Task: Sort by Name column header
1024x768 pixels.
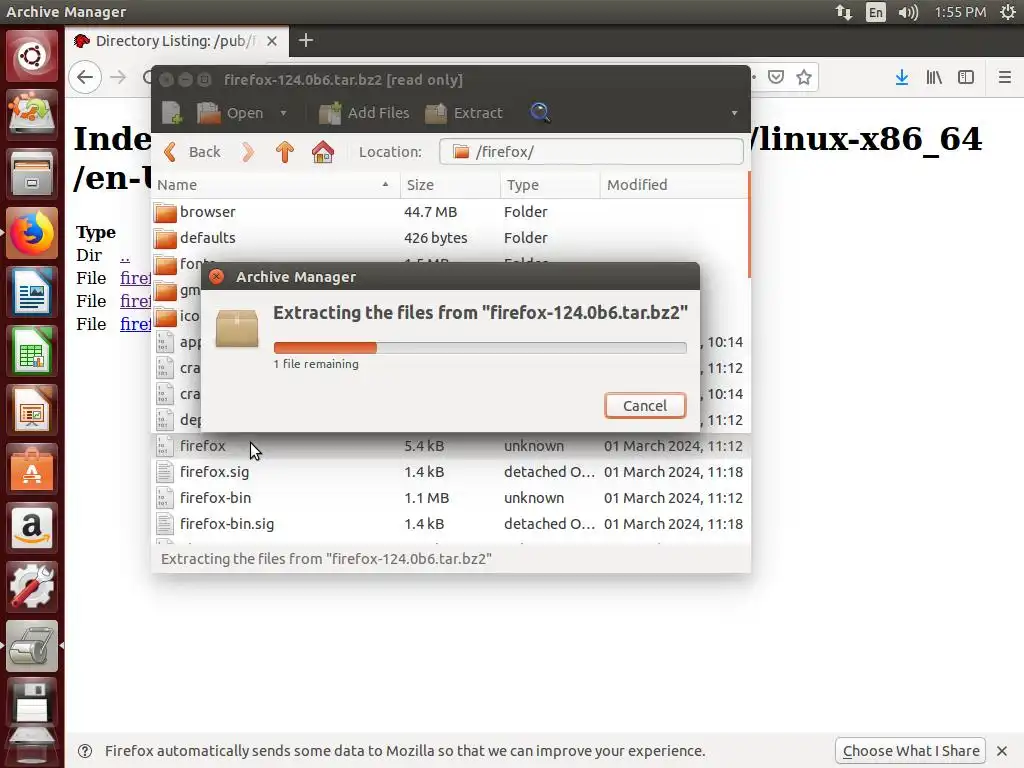Action: pyautogui.click(x=275, y=185)
